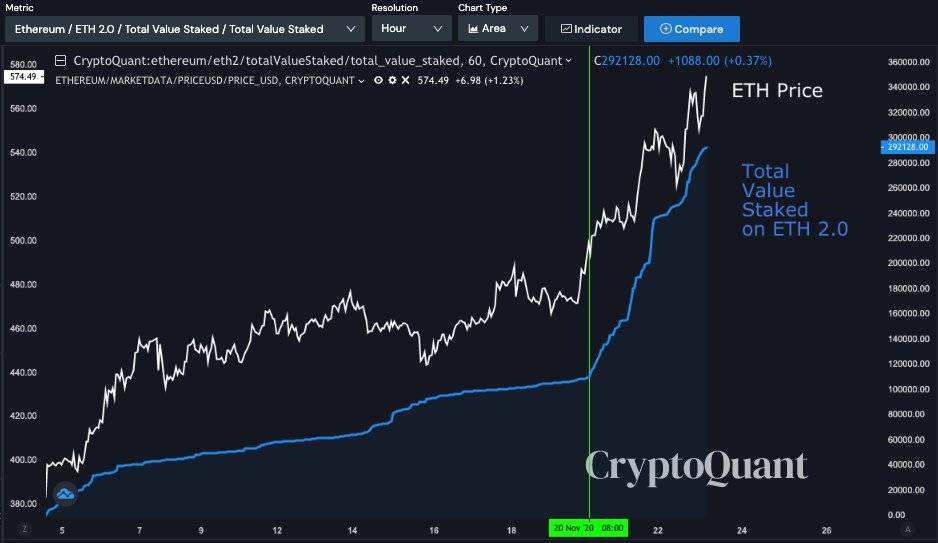Toggle visibility eye for PRICE_USD series
This screenshot has height=543, width=938.
[378, 80]
